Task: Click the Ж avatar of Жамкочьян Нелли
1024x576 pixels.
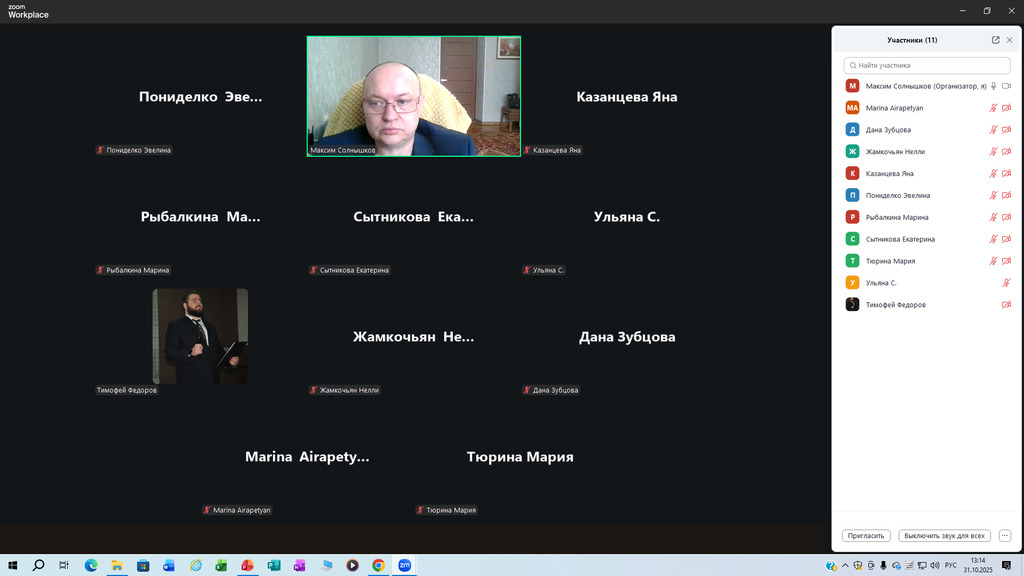Action: click(x=852, y=152)
